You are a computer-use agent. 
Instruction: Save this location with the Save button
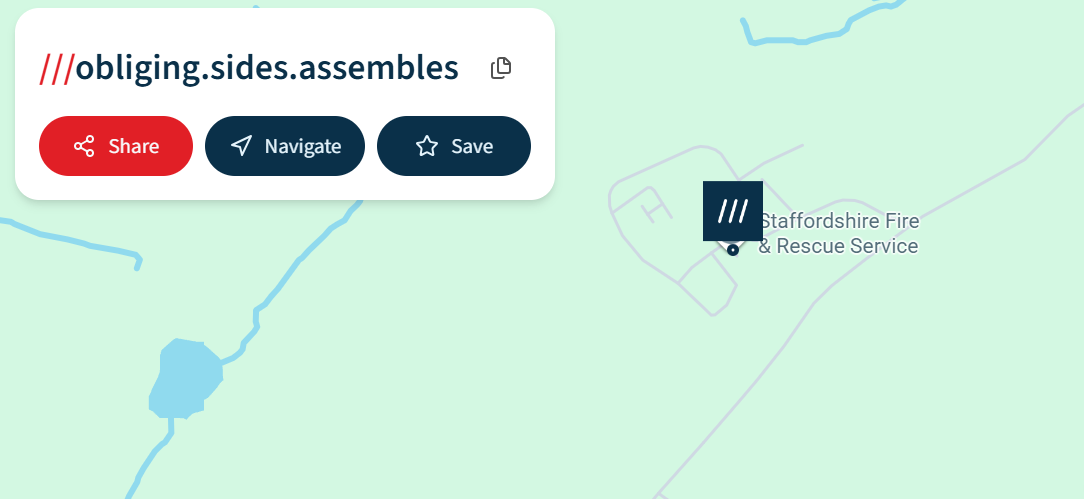[x=453, y=146]
